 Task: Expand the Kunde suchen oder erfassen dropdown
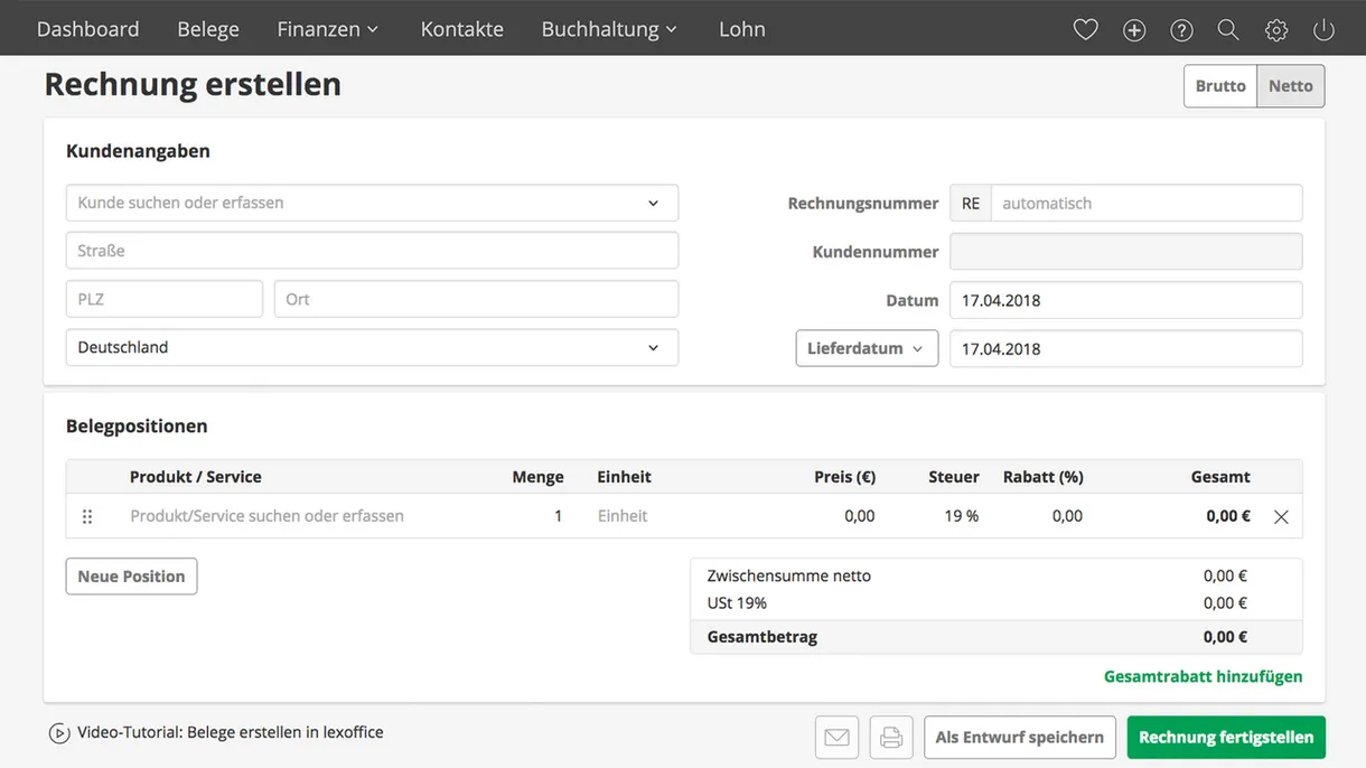(653, 203)
